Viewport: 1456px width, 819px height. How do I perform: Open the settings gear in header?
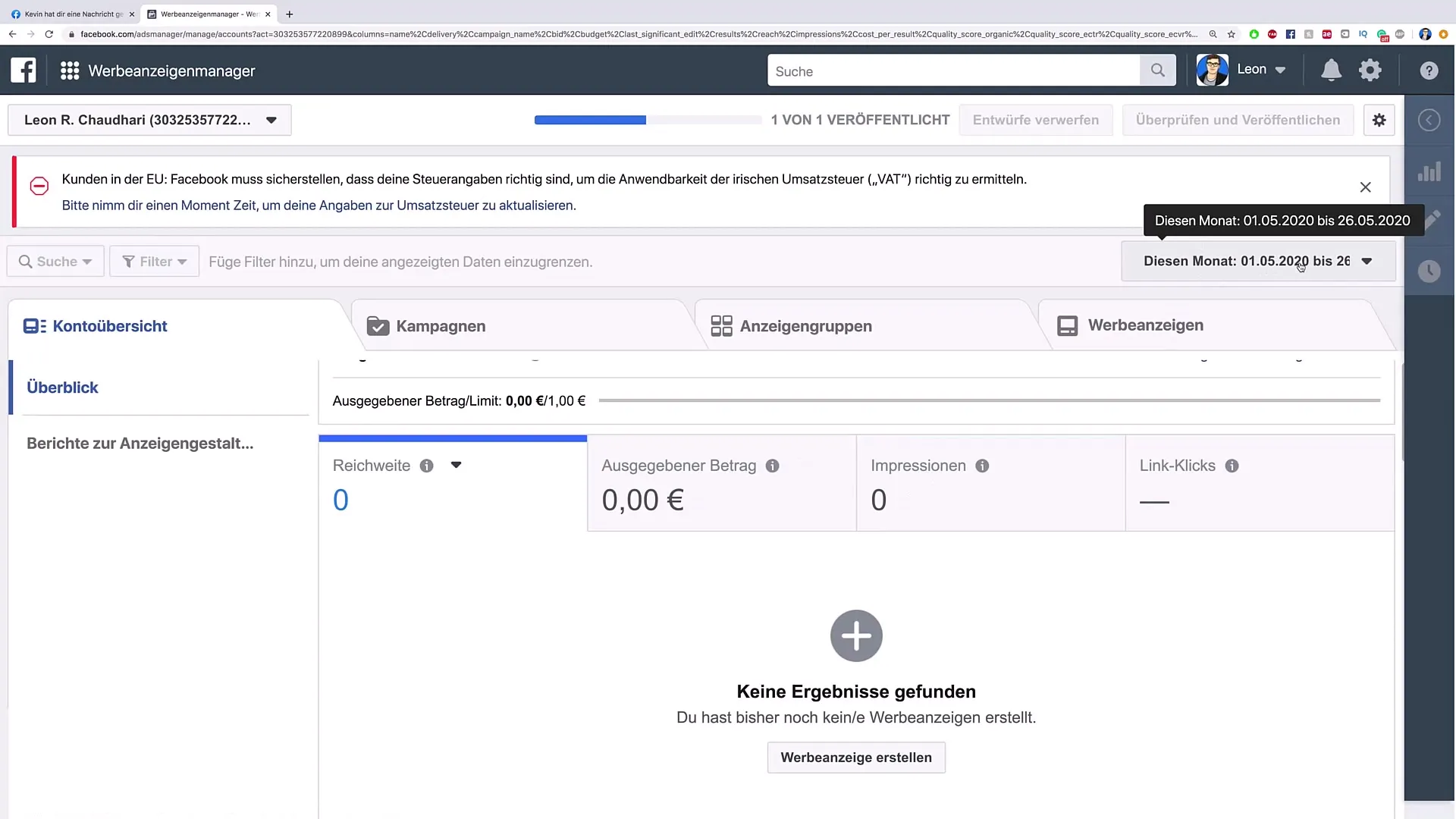1370,70
